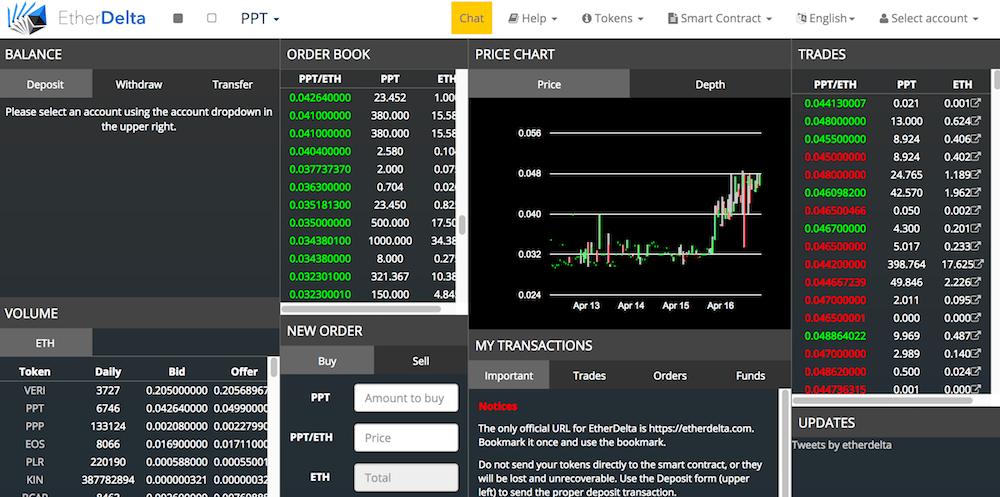1000x497 pixels.
Task: Open transaction link for trade 0.046500001
Action: point(974,317)
